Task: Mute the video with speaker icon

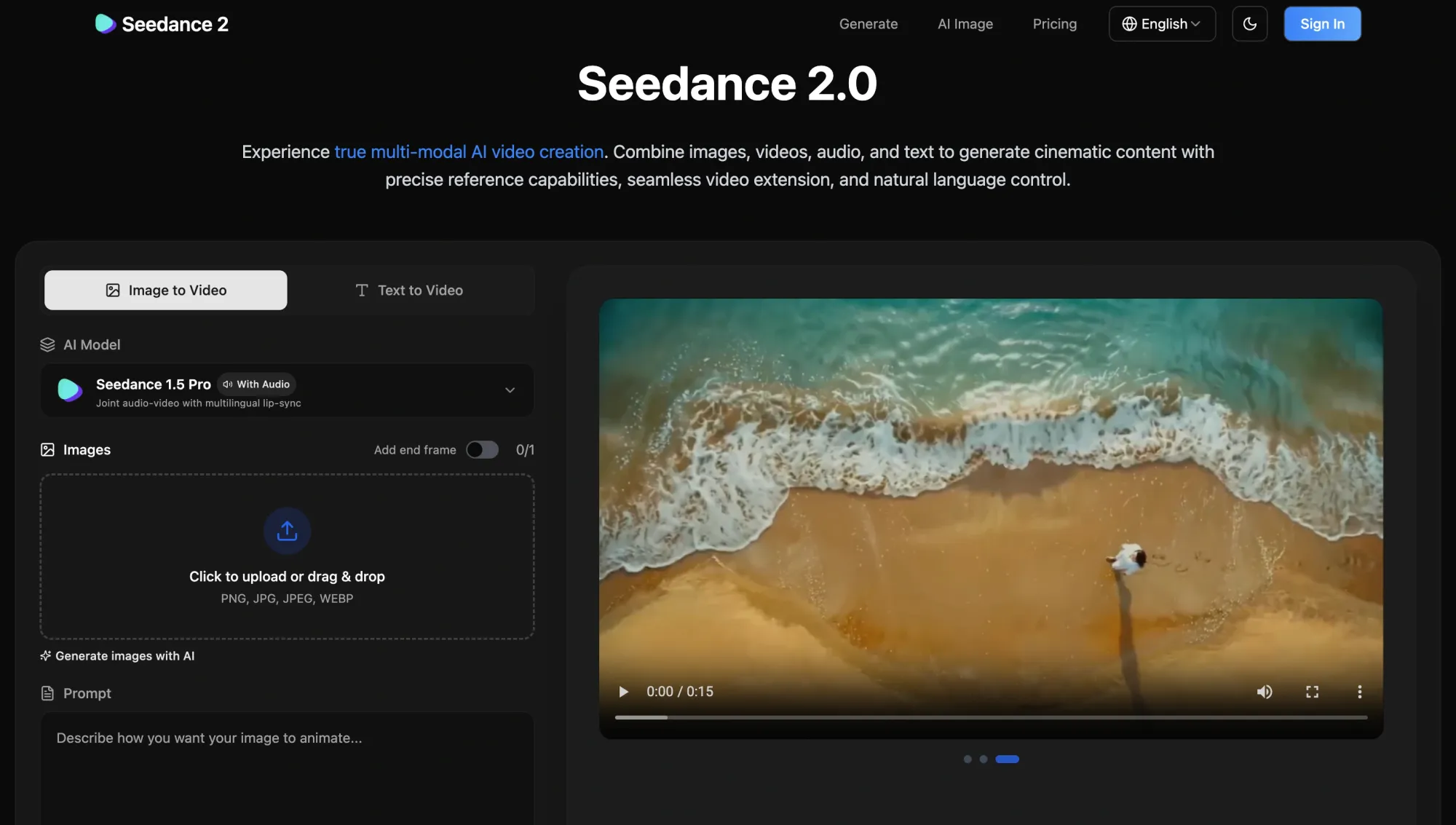Action: [x=1265, y=692]
